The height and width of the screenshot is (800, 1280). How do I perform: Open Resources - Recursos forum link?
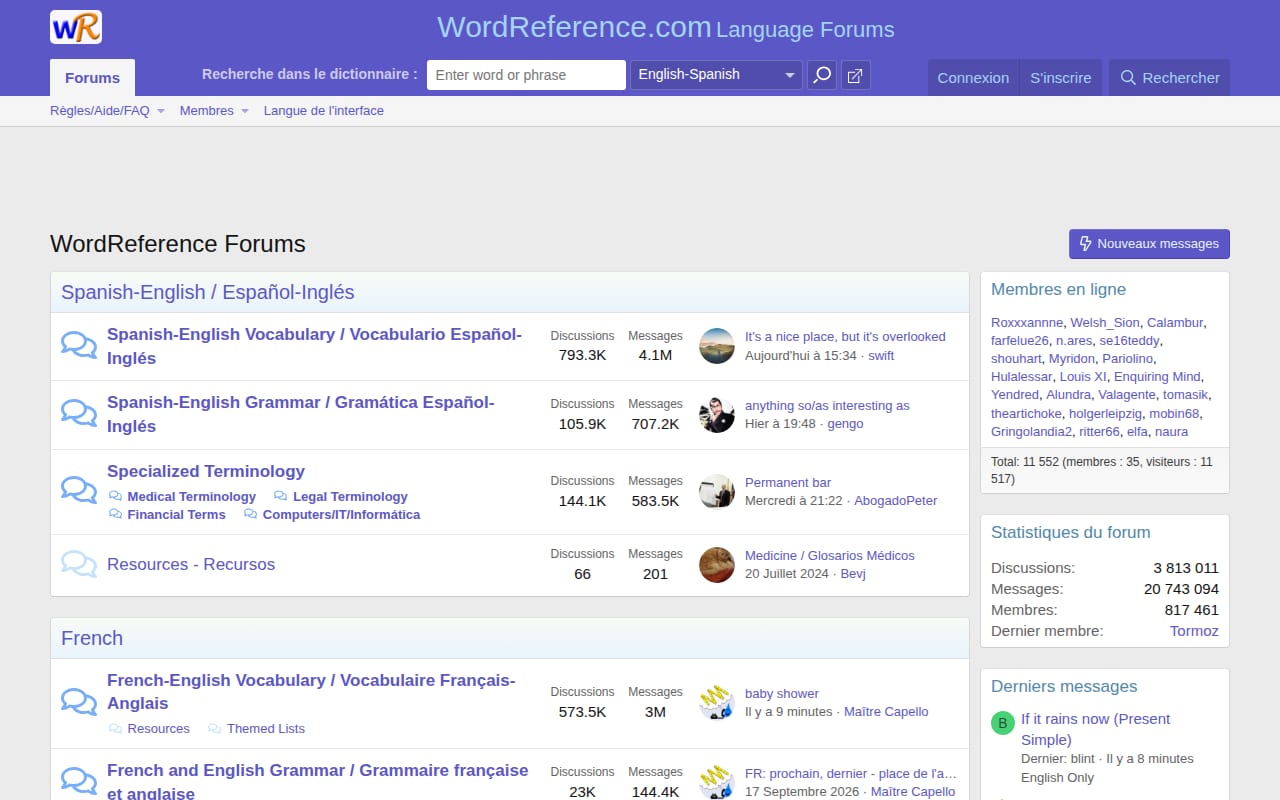coord(191,564)
